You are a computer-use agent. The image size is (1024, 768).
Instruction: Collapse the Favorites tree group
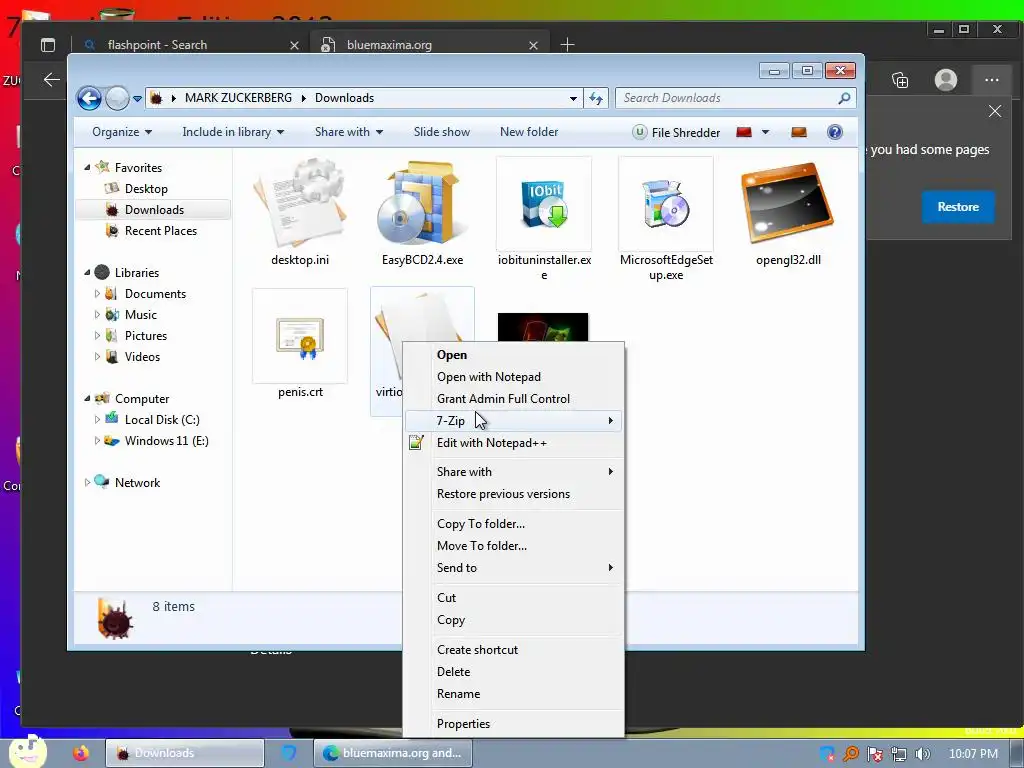click(x=87, y=168)
